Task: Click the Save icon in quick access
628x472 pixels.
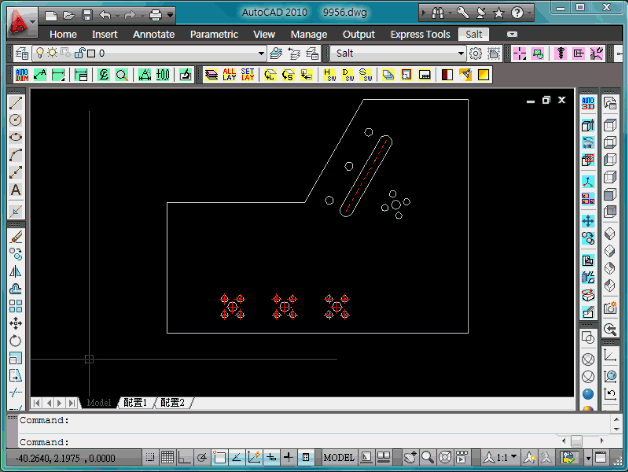Action: pyautogui.click(x=87, y=15)
